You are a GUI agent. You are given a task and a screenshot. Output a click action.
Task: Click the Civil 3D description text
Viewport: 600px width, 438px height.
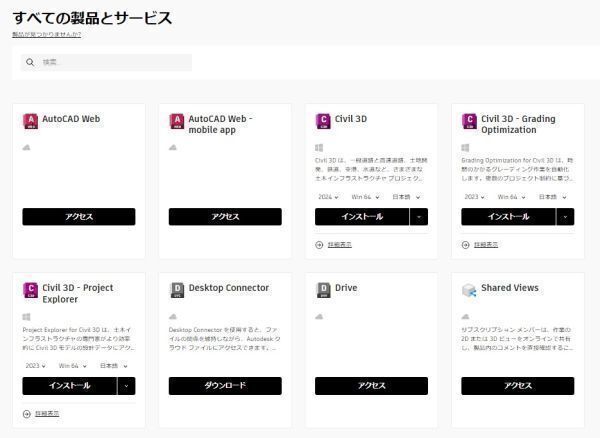[371, 169]
